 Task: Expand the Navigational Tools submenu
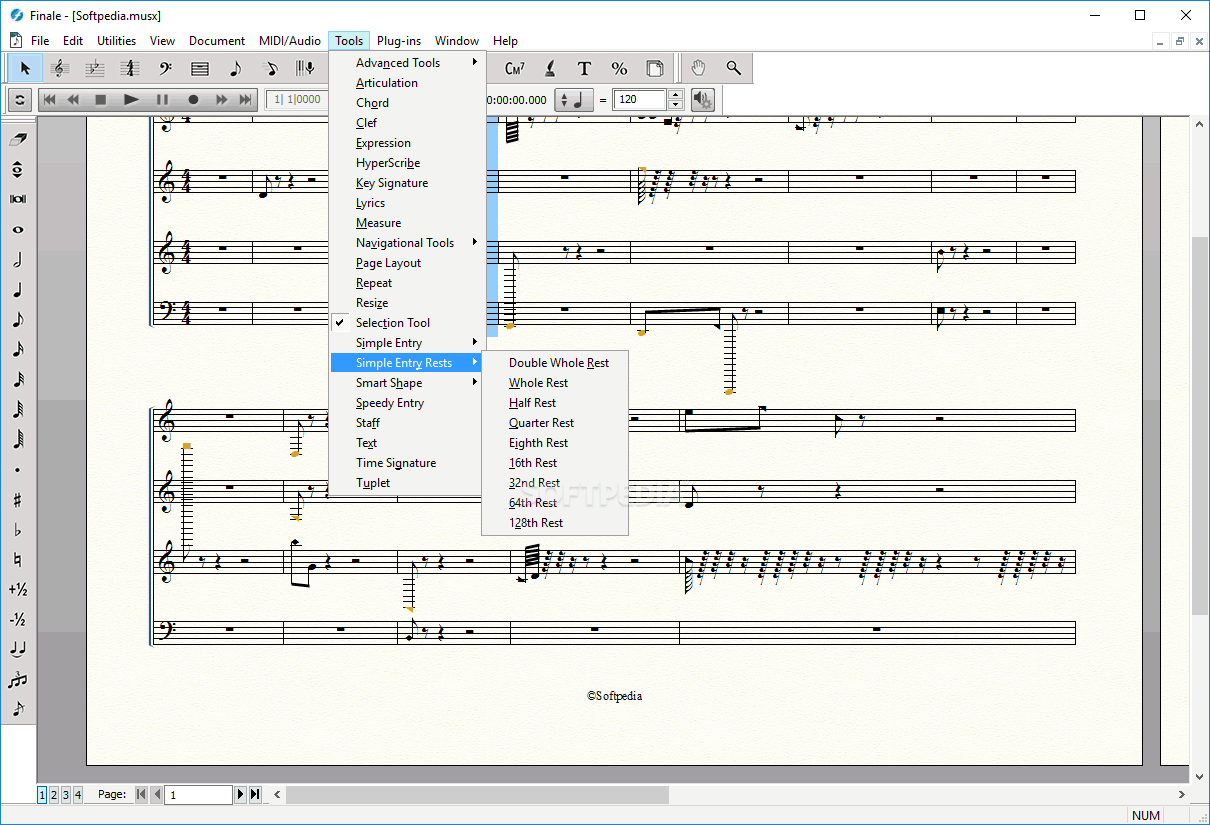(407, 243)
